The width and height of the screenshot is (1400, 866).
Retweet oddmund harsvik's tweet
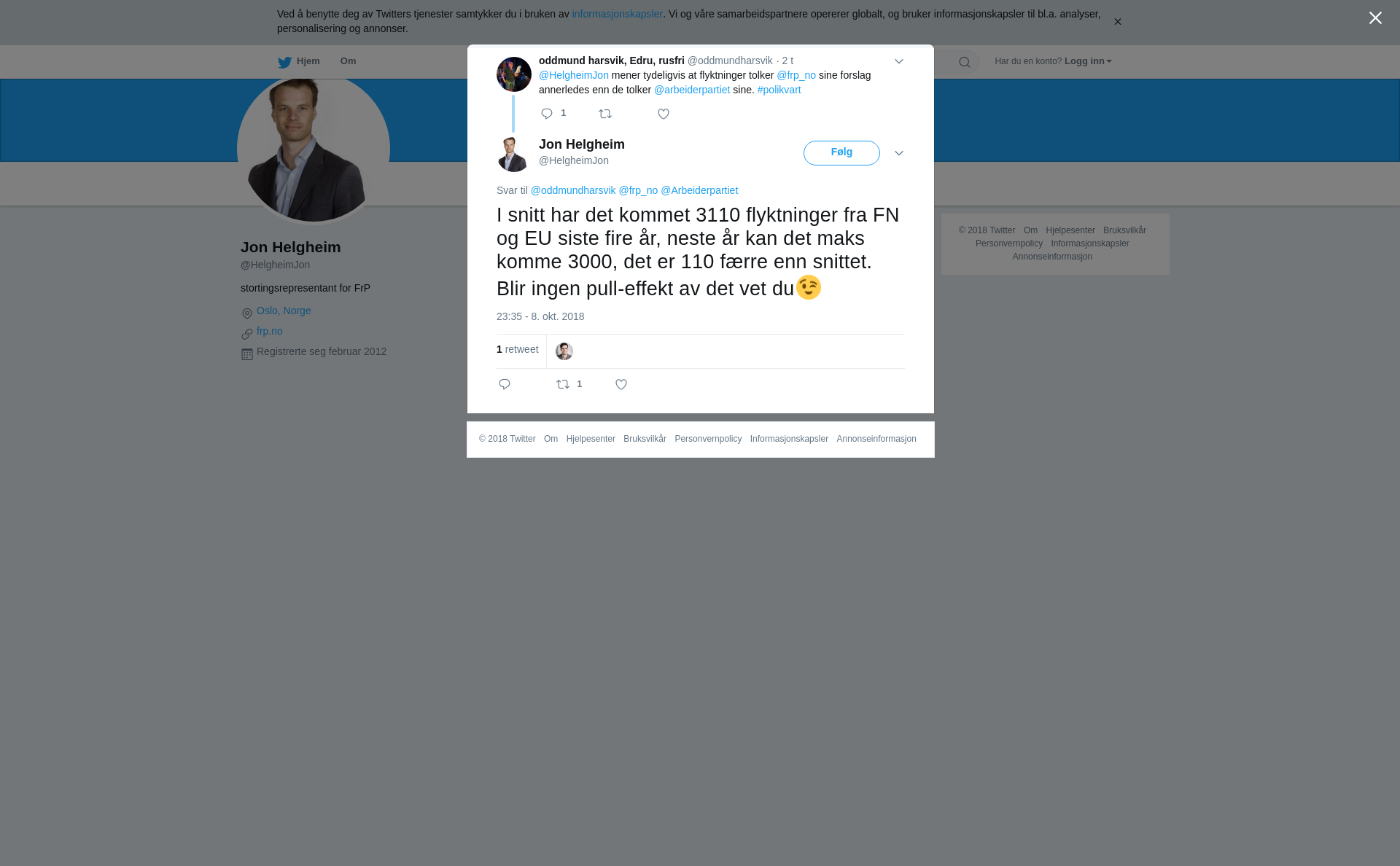[x=605, y=114]
